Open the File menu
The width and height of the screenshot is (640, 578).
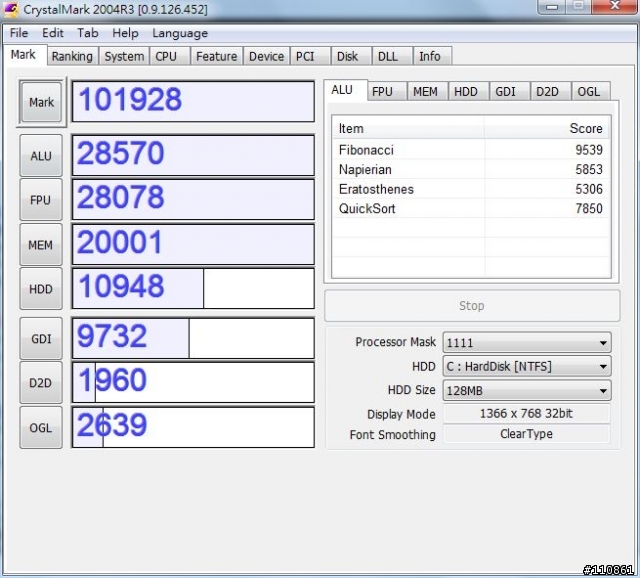pos(19,33)
